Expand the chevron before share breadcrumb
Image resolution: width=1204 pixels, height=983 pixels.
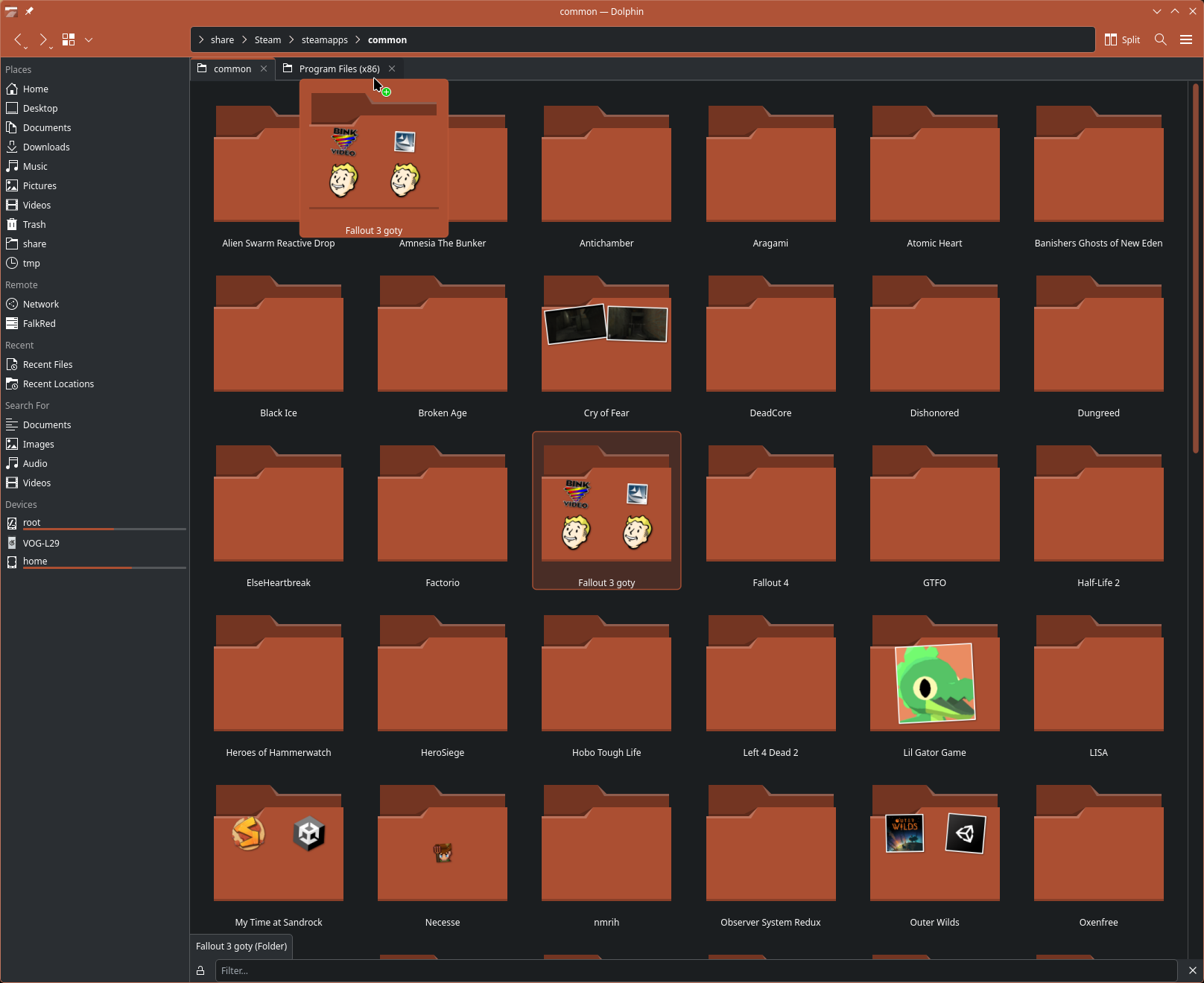click(x=201, y=40)
